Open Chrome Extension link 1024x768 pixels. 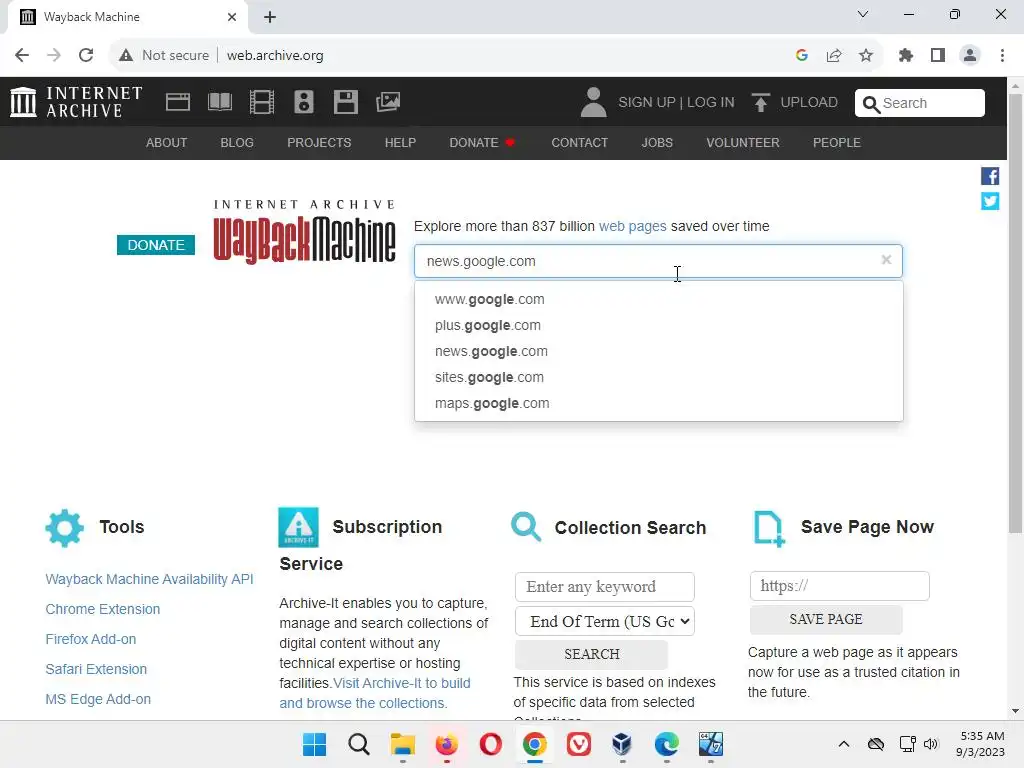tap(103, 609)
